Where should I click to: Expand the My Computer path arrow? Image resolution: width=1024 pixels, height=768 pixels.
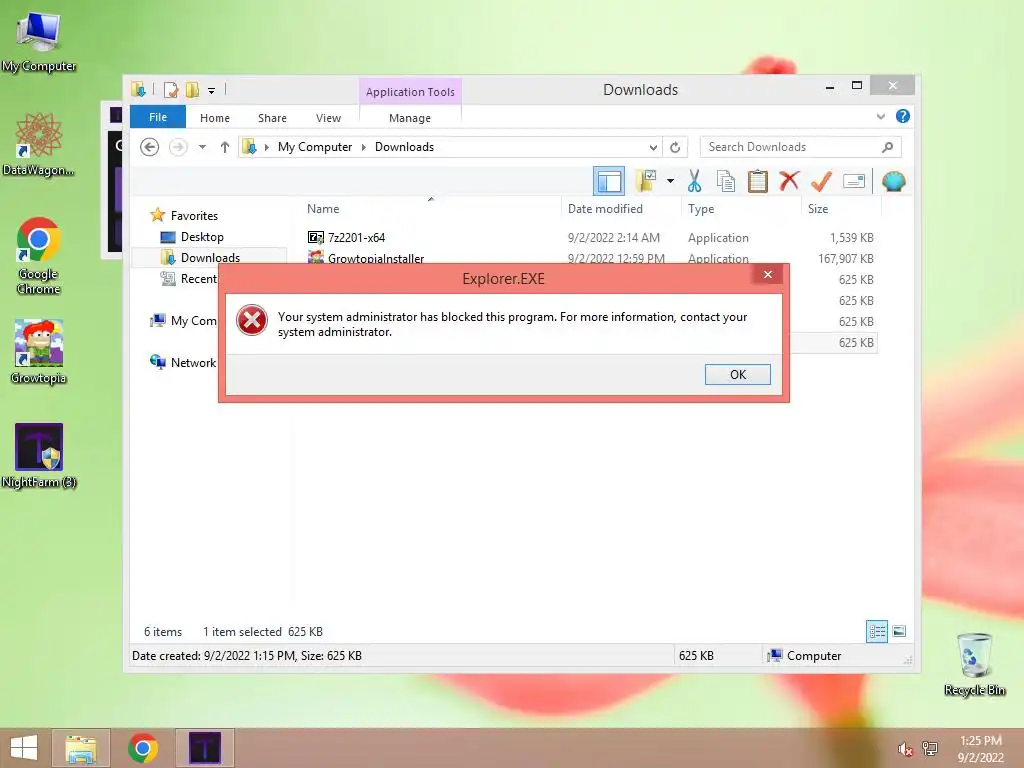[364, 147]
